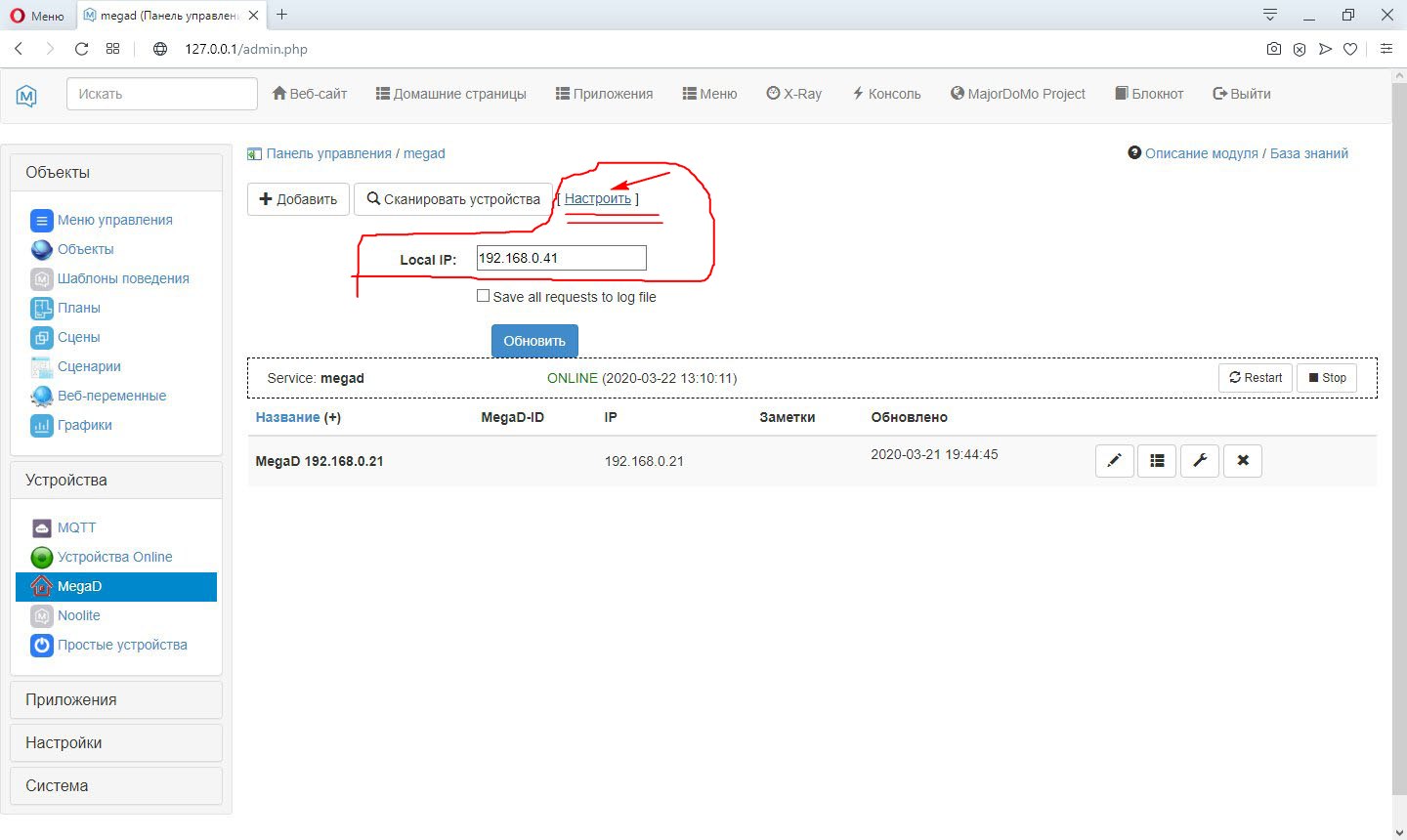Screen dimensions: 1407x840
Task: Focus the Local IP input field
Action: pyautogui.click(x=562, y=258)
